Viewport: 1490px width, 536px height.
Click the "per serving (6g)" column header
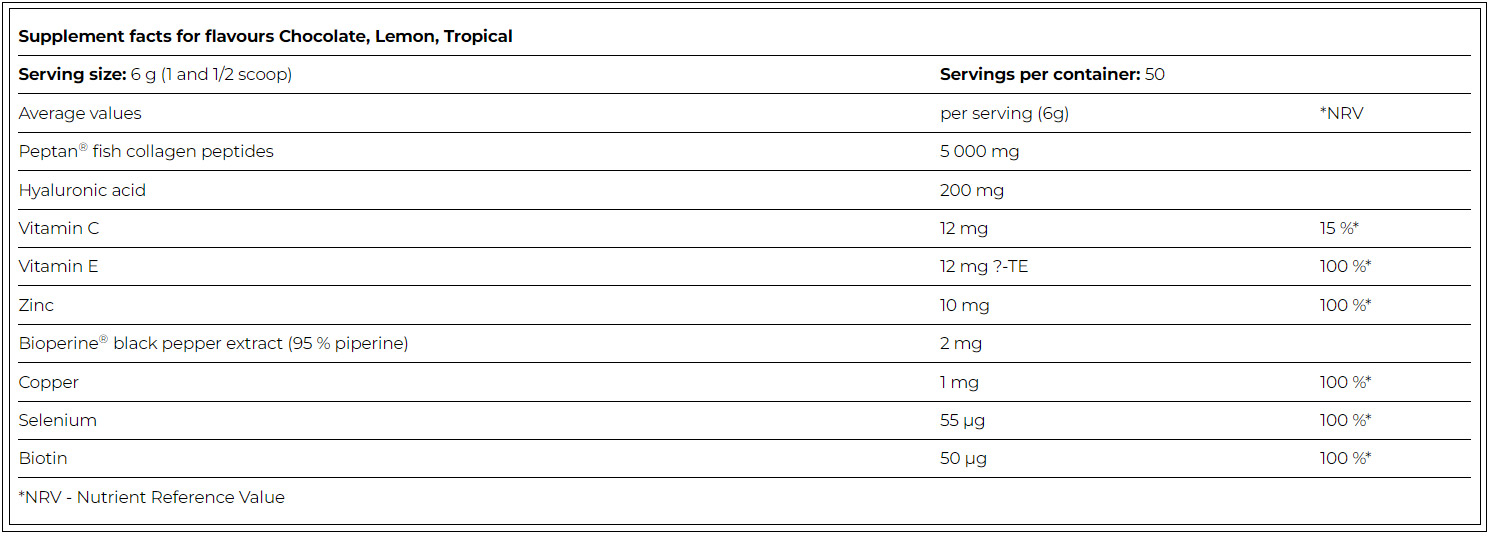point(1004,113)
